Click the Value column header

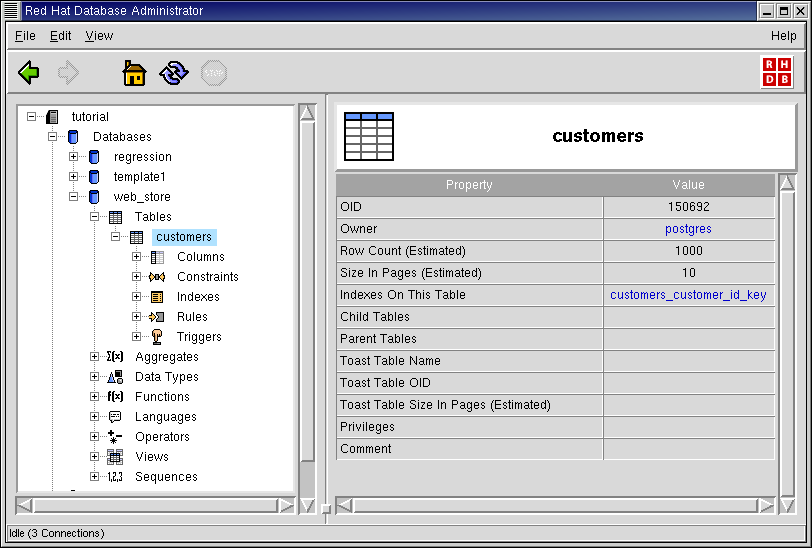coord(688,185)
